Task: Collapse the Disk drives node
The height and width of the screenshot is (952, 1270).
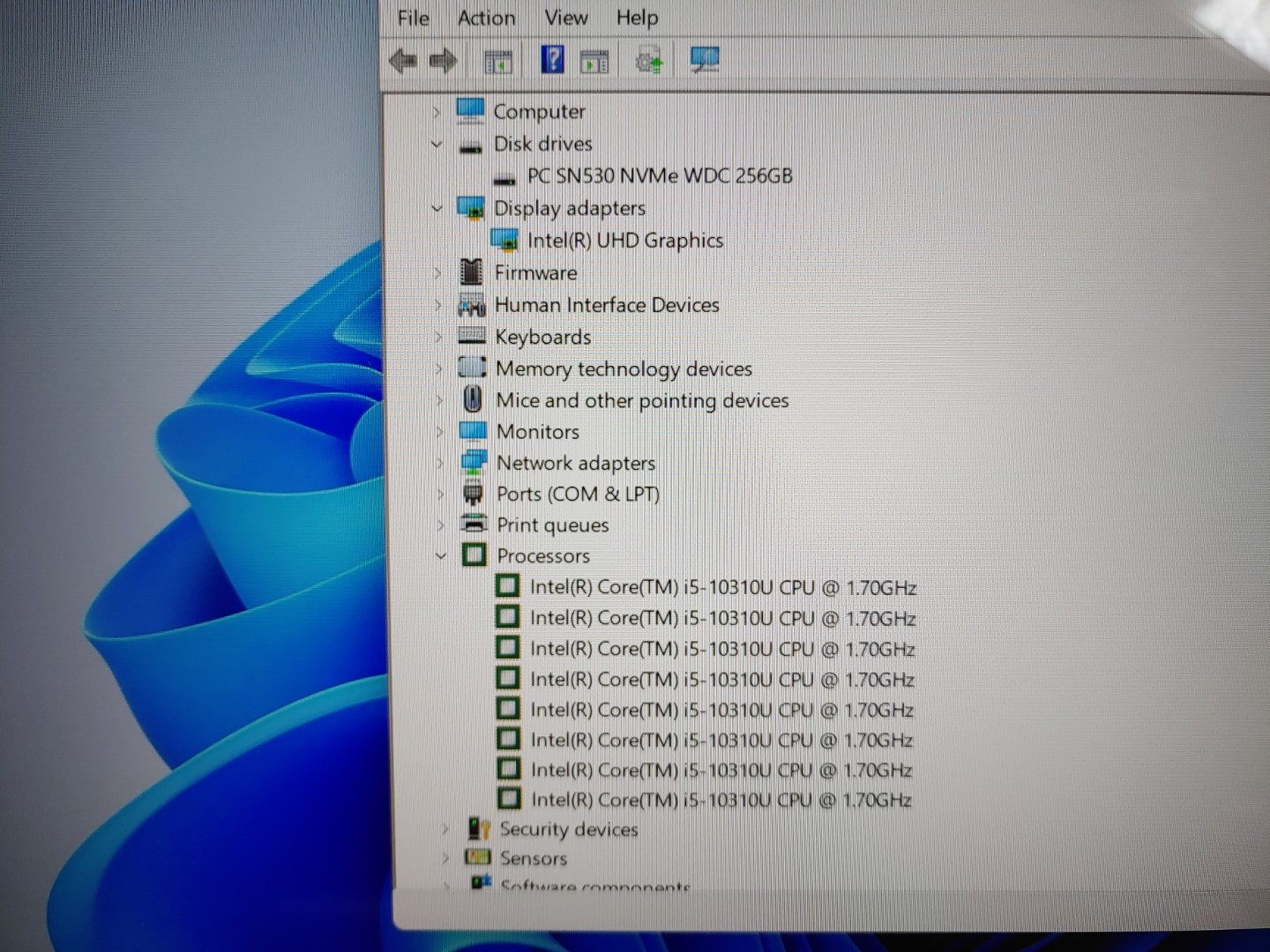Action: point(437,144)
